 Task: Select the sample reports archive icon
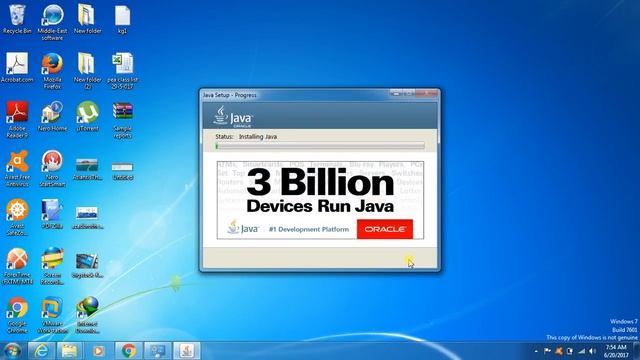[x=122, y=120]
